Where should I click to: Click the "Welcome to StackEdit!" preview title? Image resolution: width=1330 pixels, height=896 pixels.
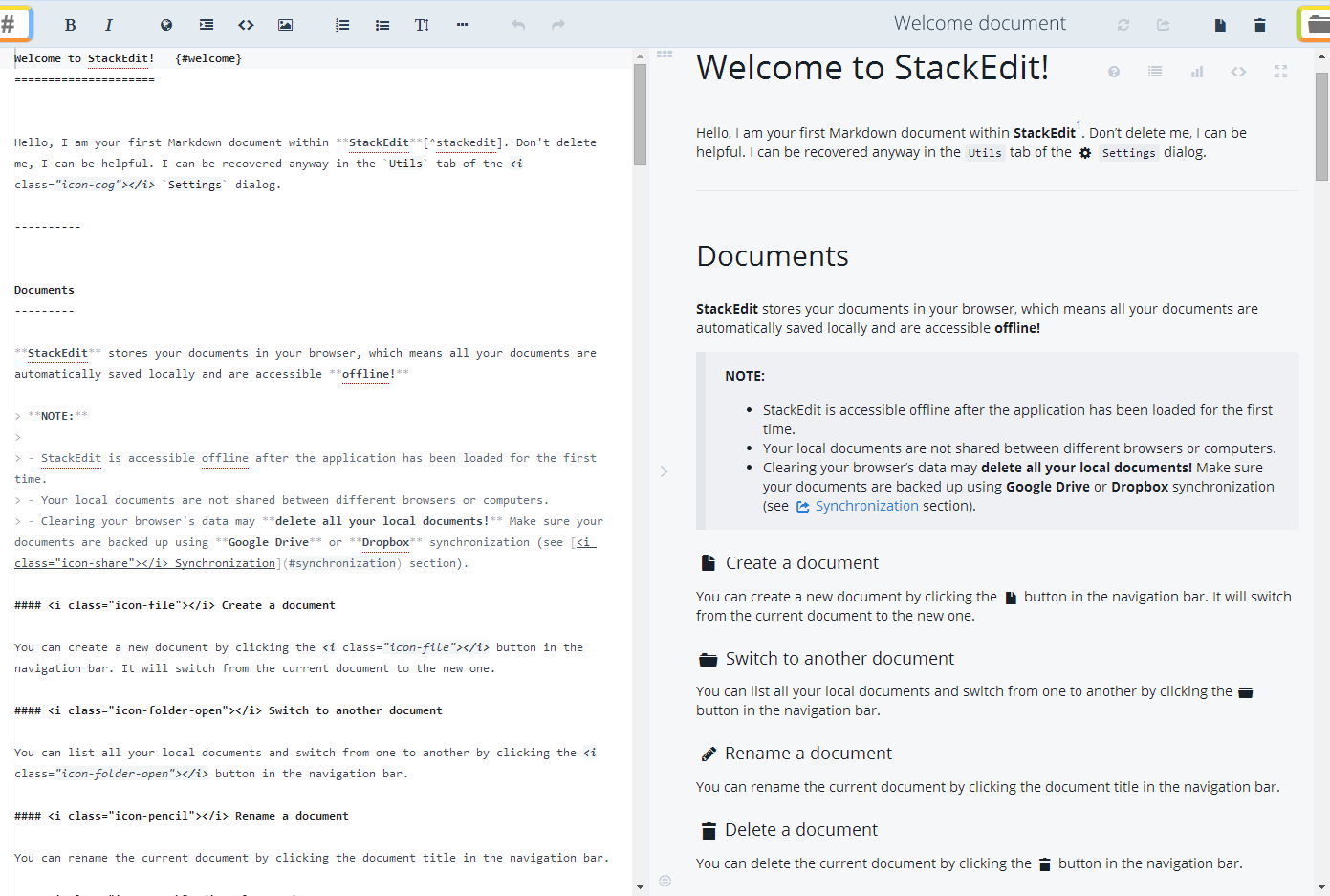(x=872, y=68)
